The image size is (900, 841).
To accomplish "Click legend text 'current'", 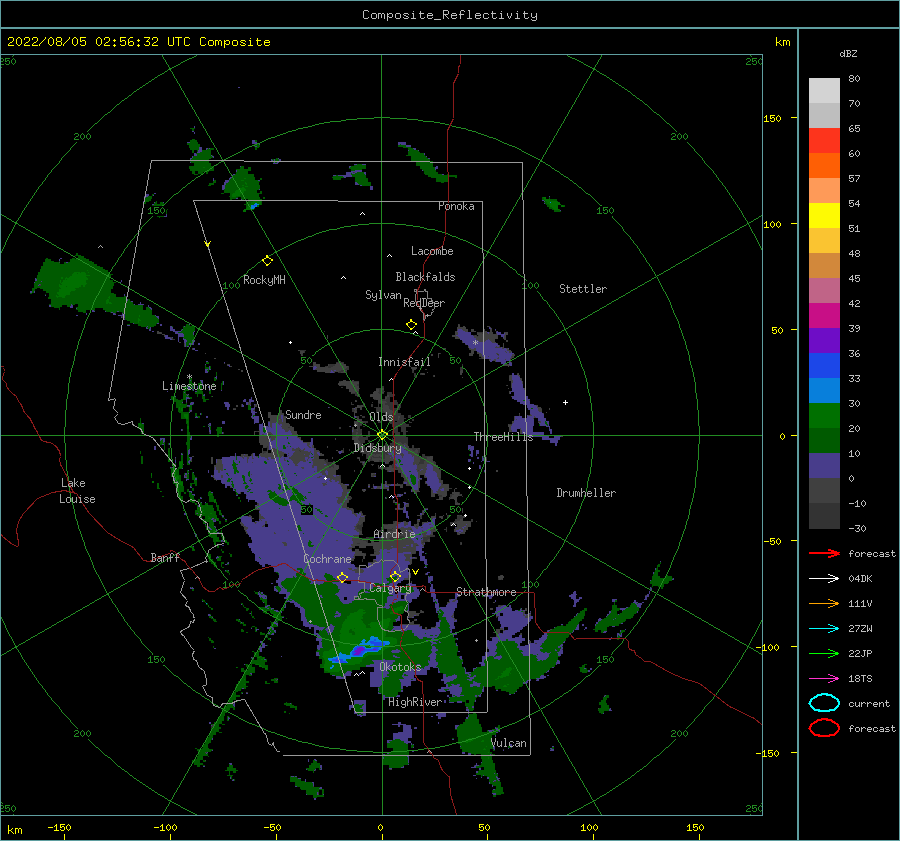I will coord(869,703).
